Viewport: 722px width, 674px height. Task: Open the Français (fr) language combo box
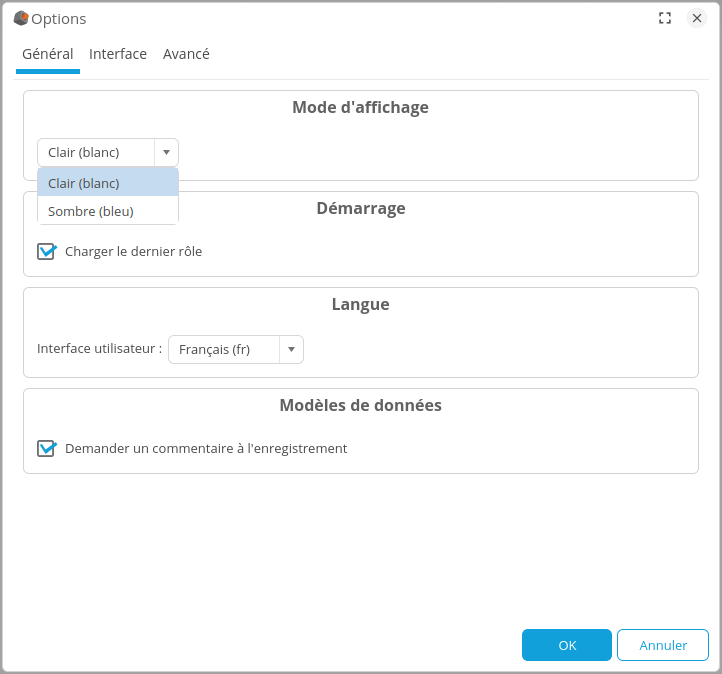(x=223, y=349)
